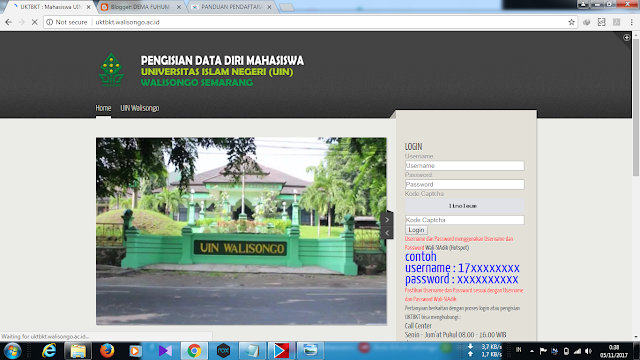The width and height of the screenshot is (640, 360).
Task: Open a new browser tab
Action: click(x=287, y=7)
